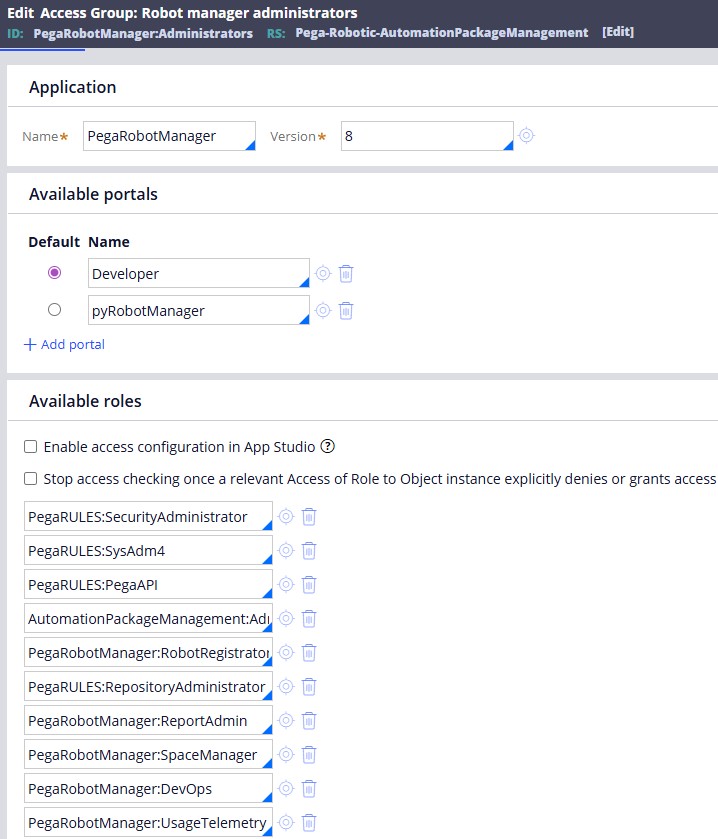Screen dimensions: 718x839
Task: Delete the Developer portal row
Action: point(346,273)
